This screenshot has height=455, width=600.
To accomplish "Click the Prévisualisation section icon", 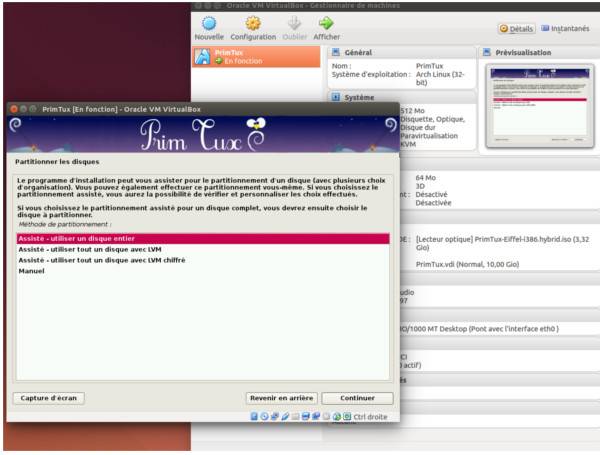I will tap(487, 52).
